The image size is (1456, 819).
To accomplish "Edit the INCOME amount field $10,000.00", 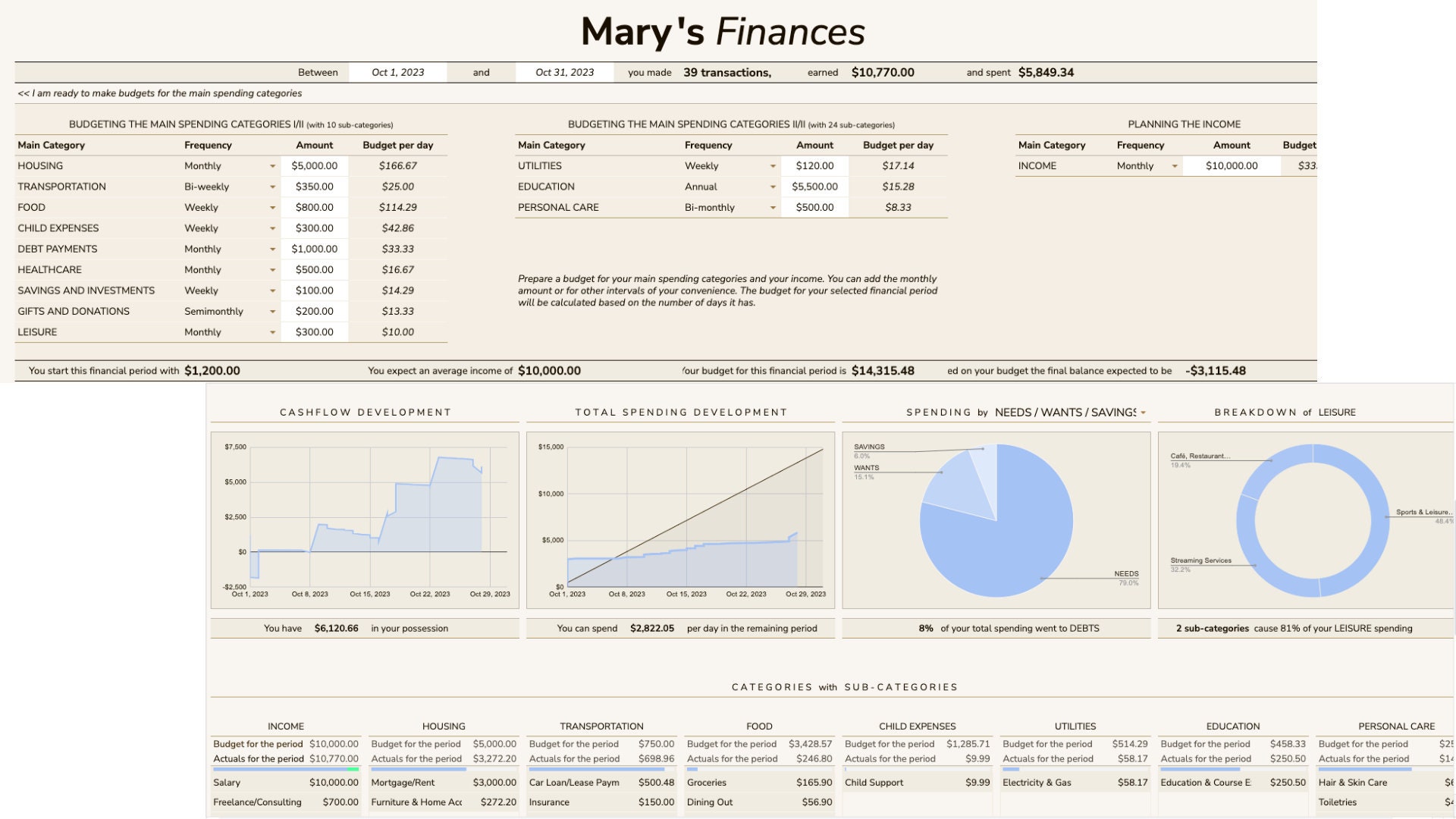I will click(1230, 165).
